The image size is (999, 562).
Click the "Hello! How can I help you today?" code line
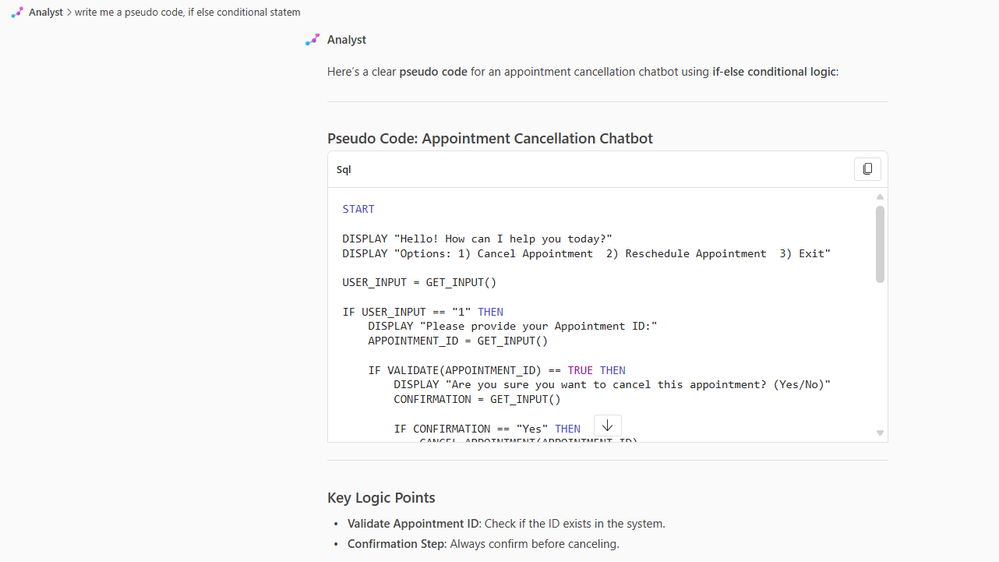coord(477,239)
